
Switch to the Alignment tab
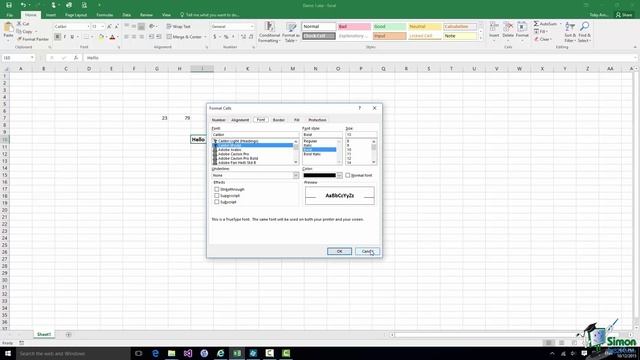tap(240, 120)
